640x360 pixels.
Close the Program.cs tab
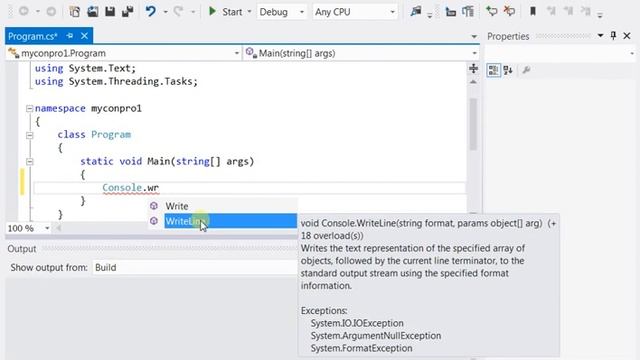click(84, 36)
